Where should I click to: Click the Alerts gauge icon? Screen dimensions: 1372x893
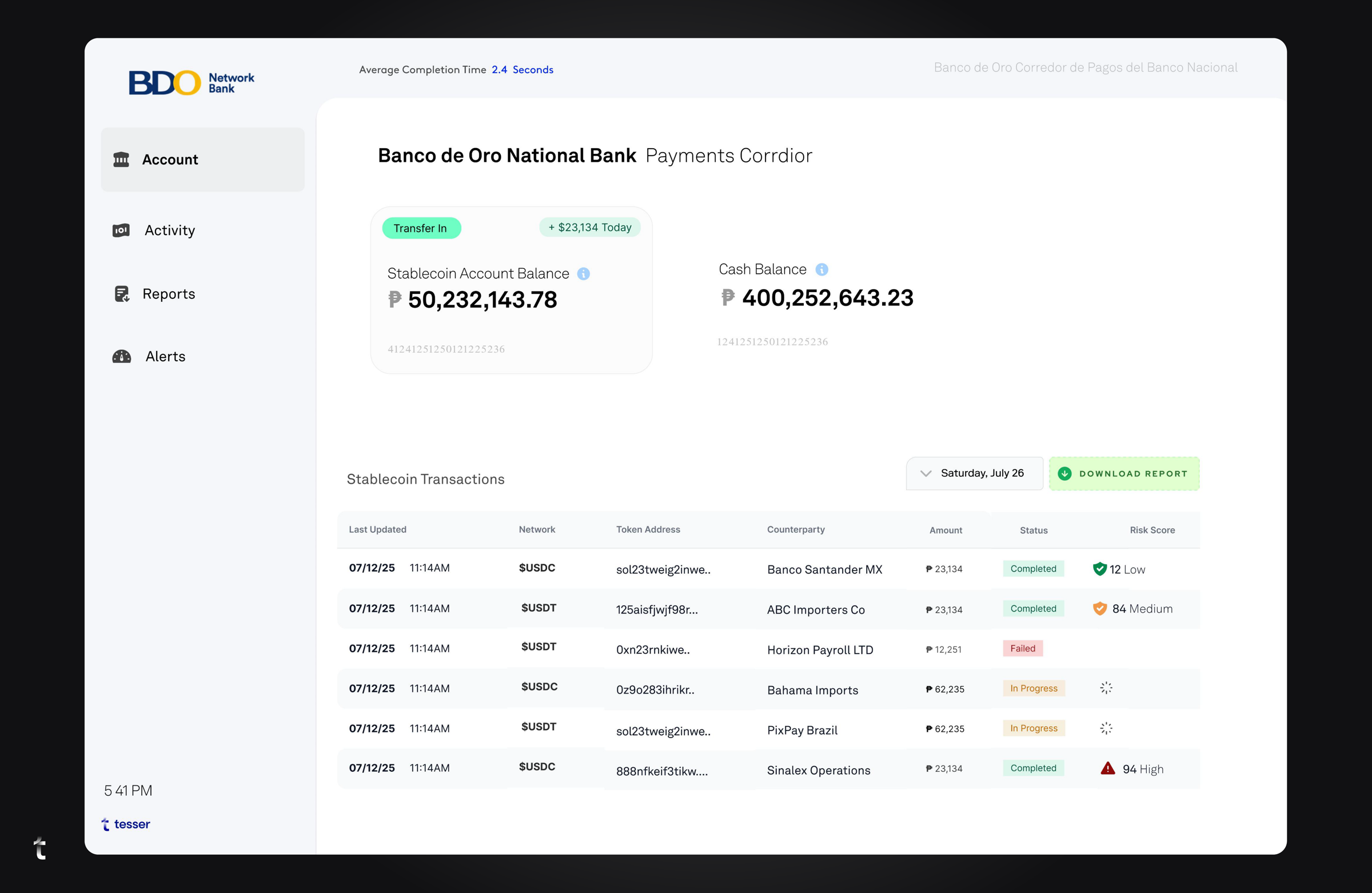(122, 357)
